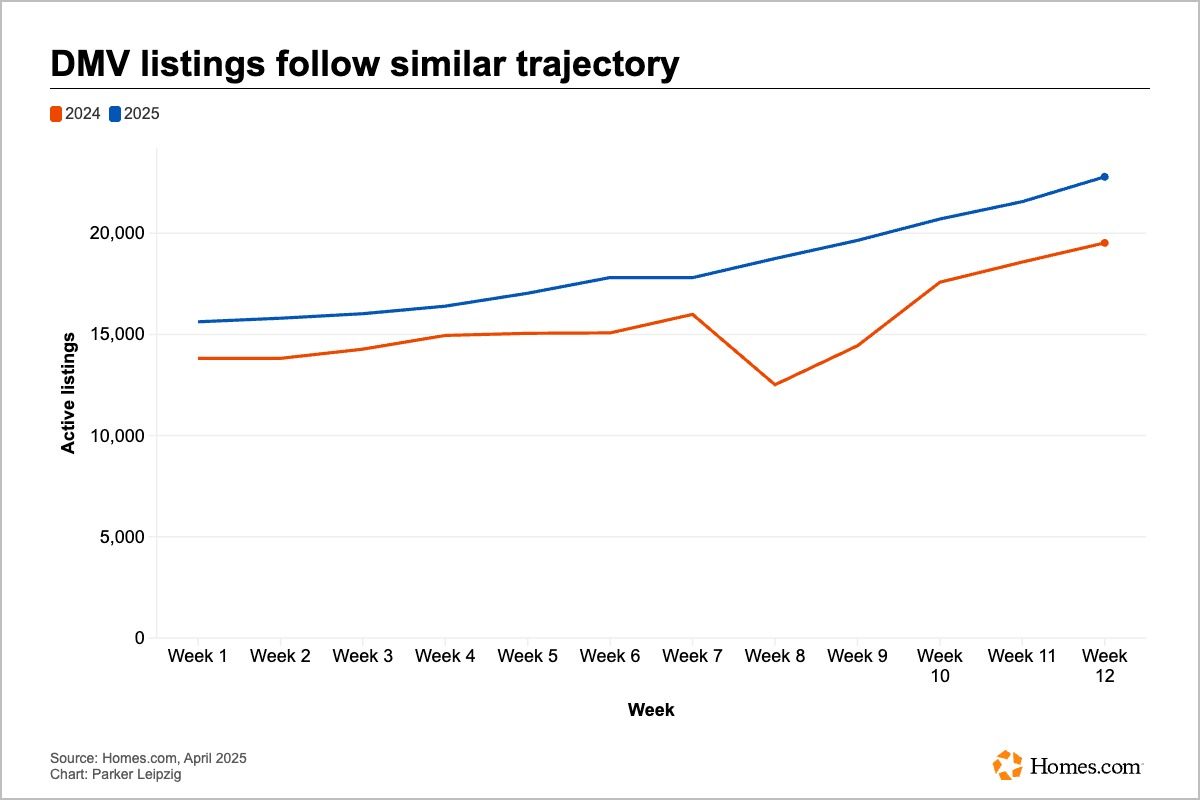The height and width of the screenshot is (800, 1200).
Task: Click the Homes.com source citation text
Action: [x=148, y=758]
